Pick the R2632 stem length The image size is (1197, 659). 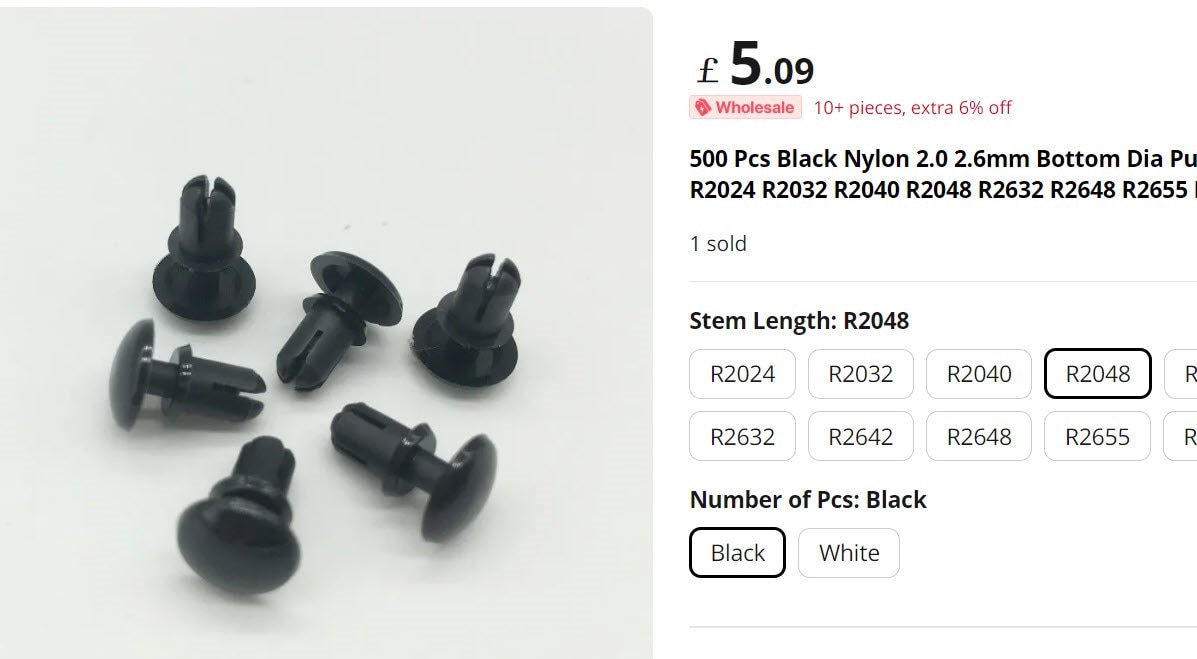click(x=742, y=437)
